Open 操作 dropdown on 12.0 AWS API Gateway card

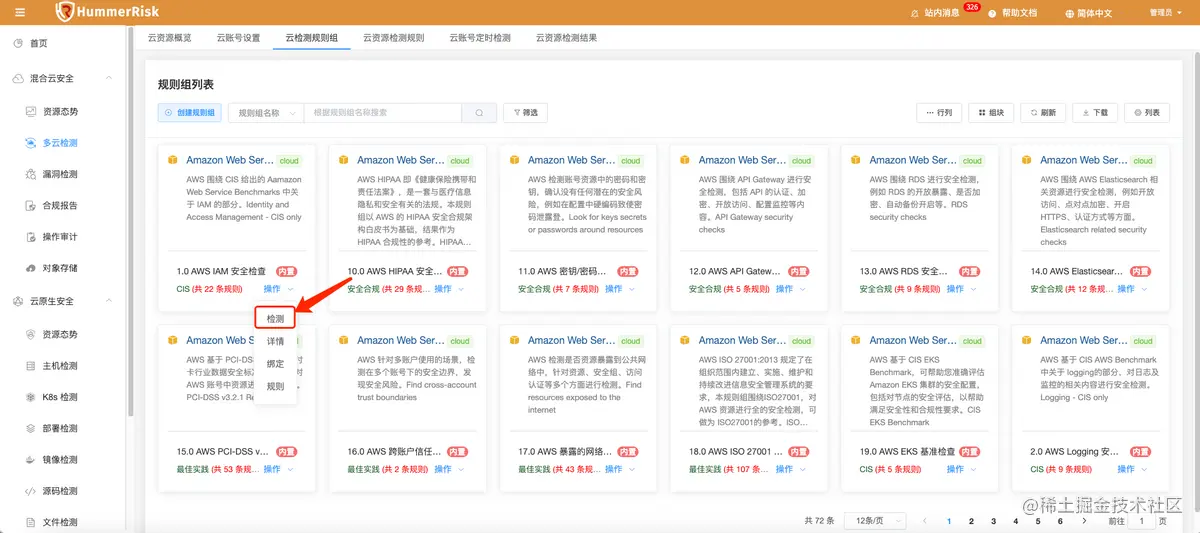[x=790, y=289]
